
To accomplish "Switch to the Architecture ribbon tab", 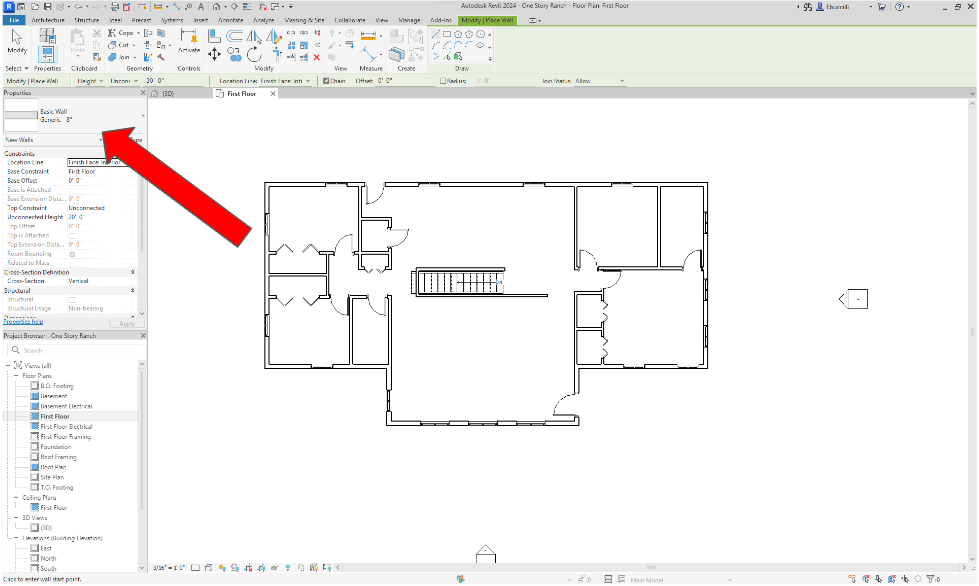I will 48,19.
